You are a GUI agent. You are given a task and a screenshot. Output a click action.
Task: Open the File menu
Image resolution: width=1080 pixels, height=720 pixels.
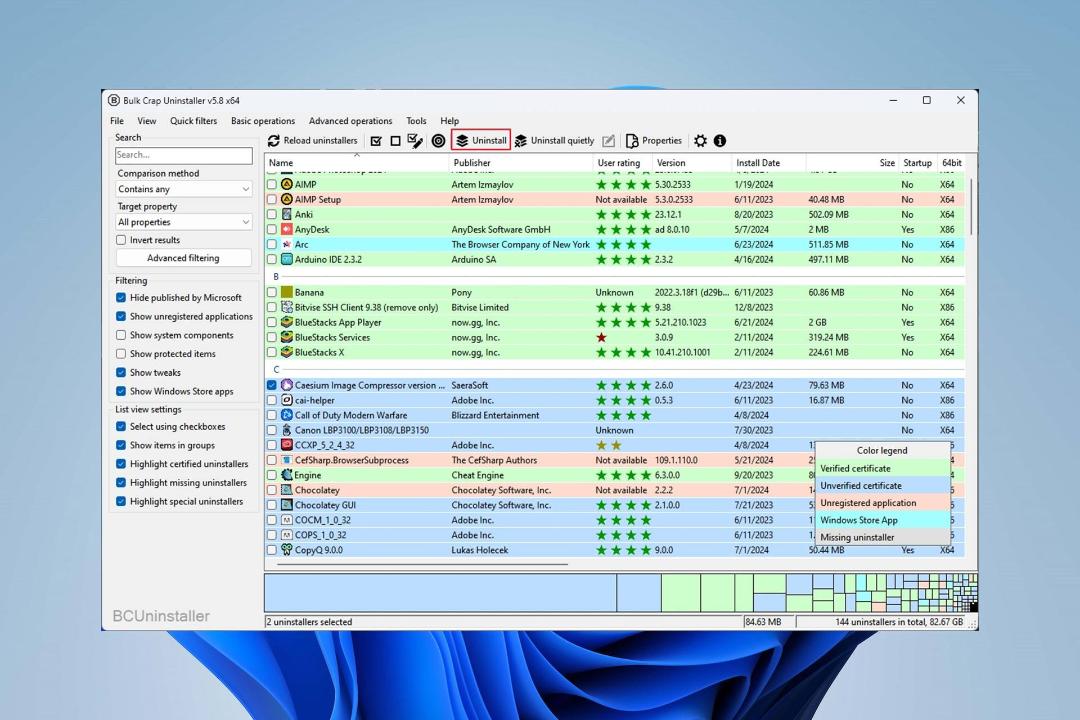pyautogui.click(x=117, y=121)
